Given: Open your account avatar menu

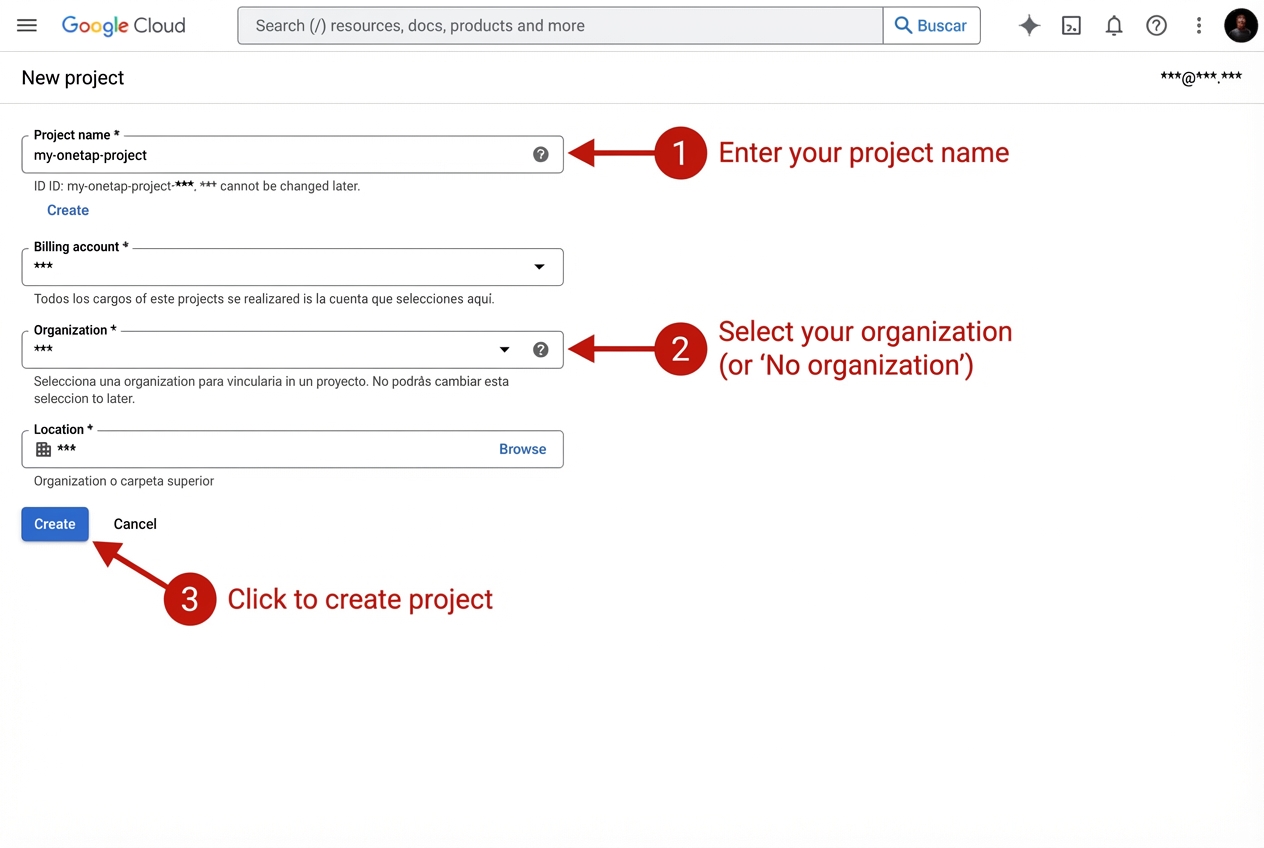Looking at the screenshot, I should click(1241, 25).
